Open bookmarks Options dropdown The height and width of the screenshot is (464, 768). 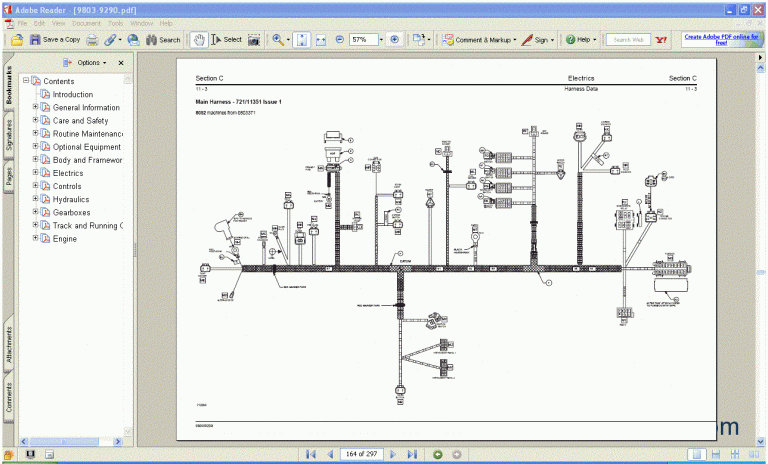tap(92, 63)
